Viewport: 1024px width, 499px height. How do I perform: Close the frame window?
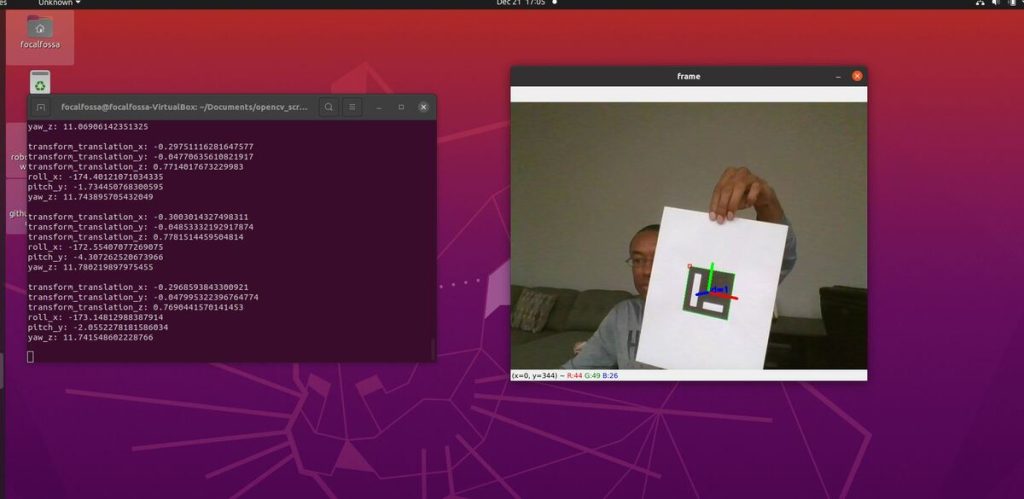pyautogui.click(x=857, y=76)
